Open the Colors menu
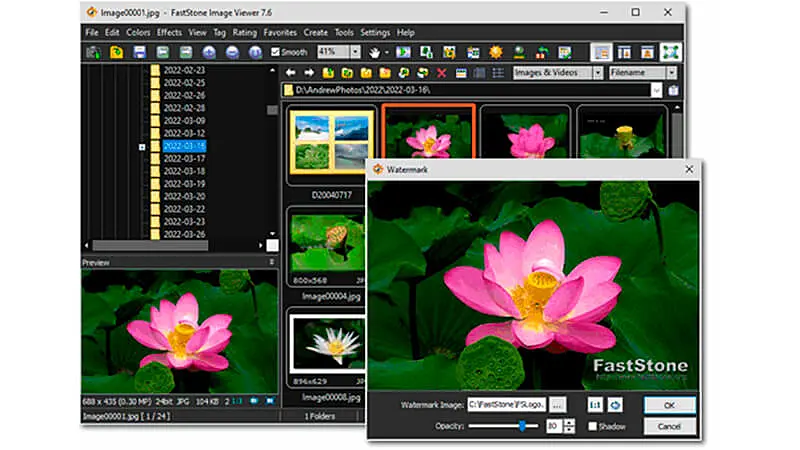Viewport: 800px width, 450px height. click(138, 33)
